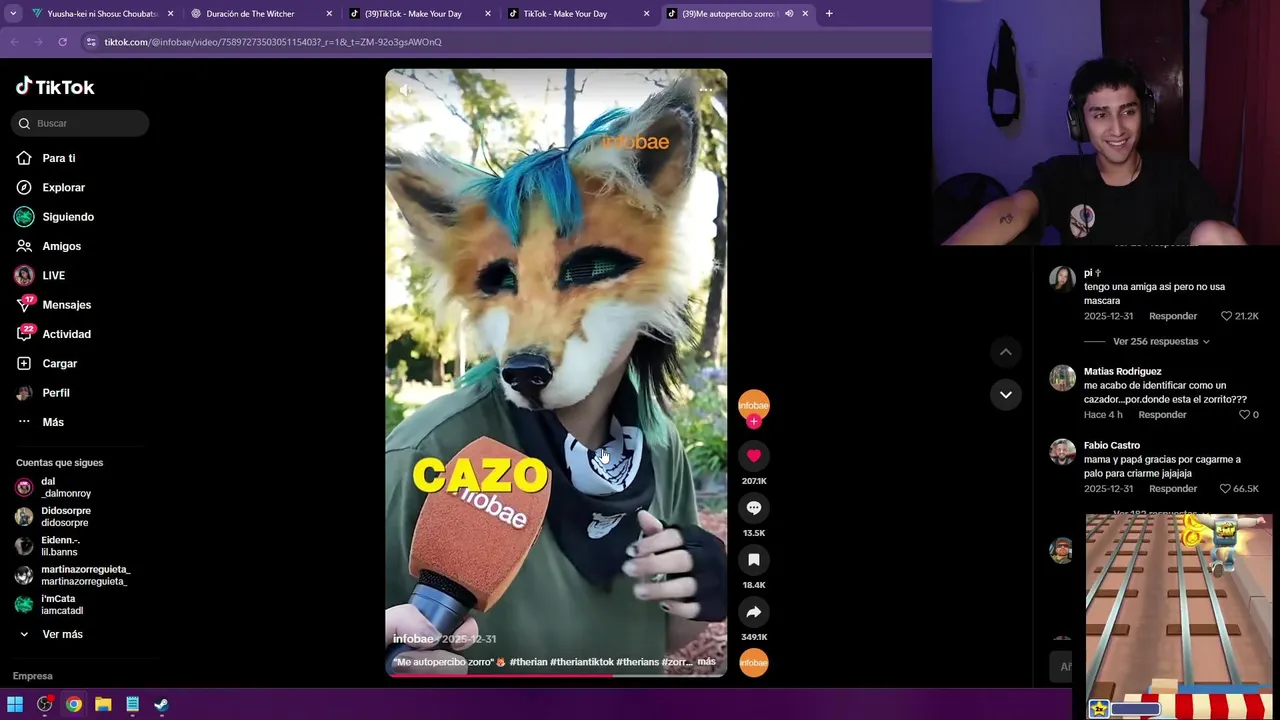Toggle the video mute speaker icon
The height and width of the screenshot is (720, 1280).
404,90
